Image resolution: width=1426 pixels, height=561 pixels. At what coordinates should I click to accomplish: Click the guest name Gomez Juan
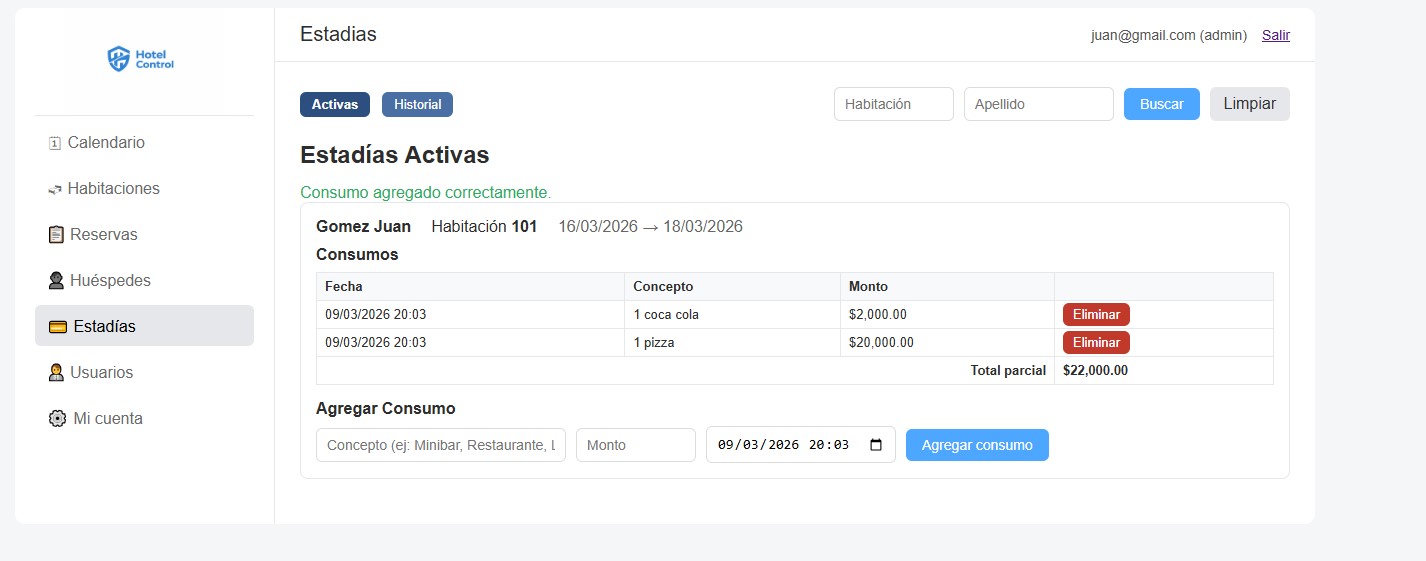click(x=363, y=227)
